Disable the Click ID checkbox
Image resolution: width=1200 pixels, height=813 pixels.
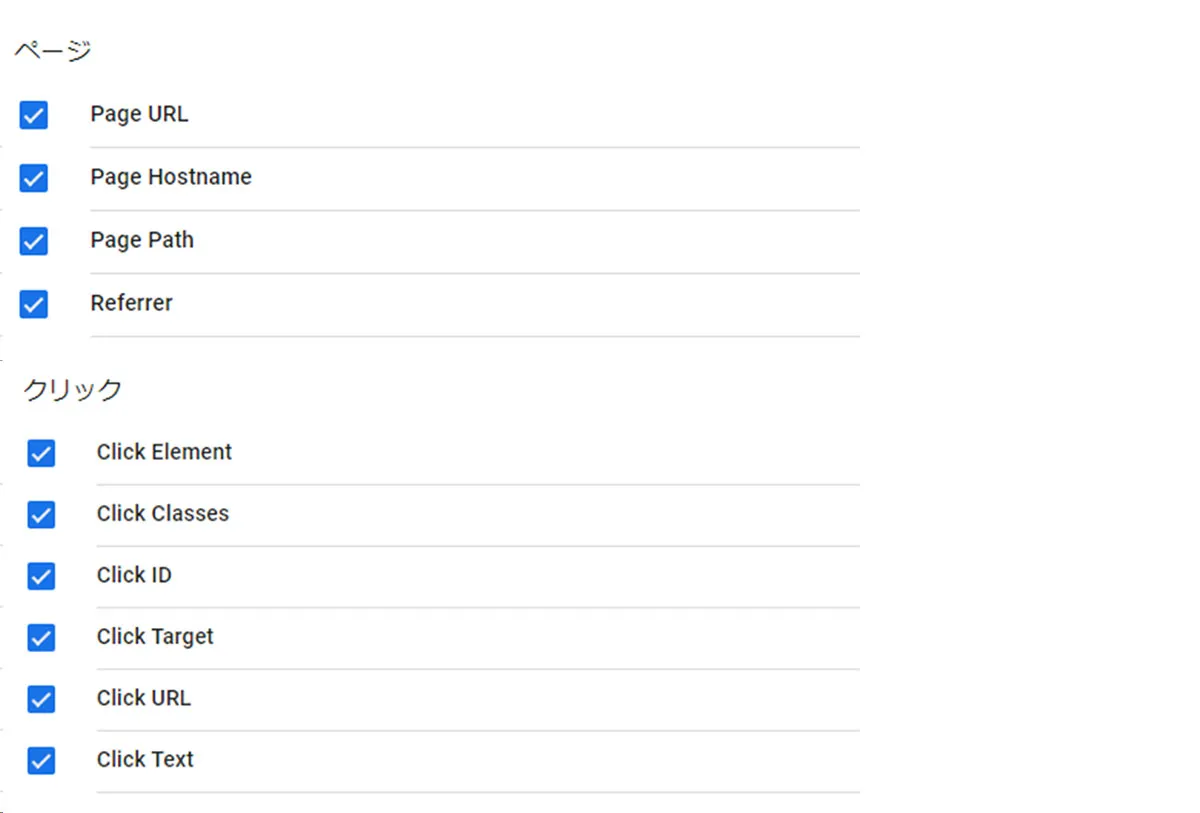(x=41, y=576)
